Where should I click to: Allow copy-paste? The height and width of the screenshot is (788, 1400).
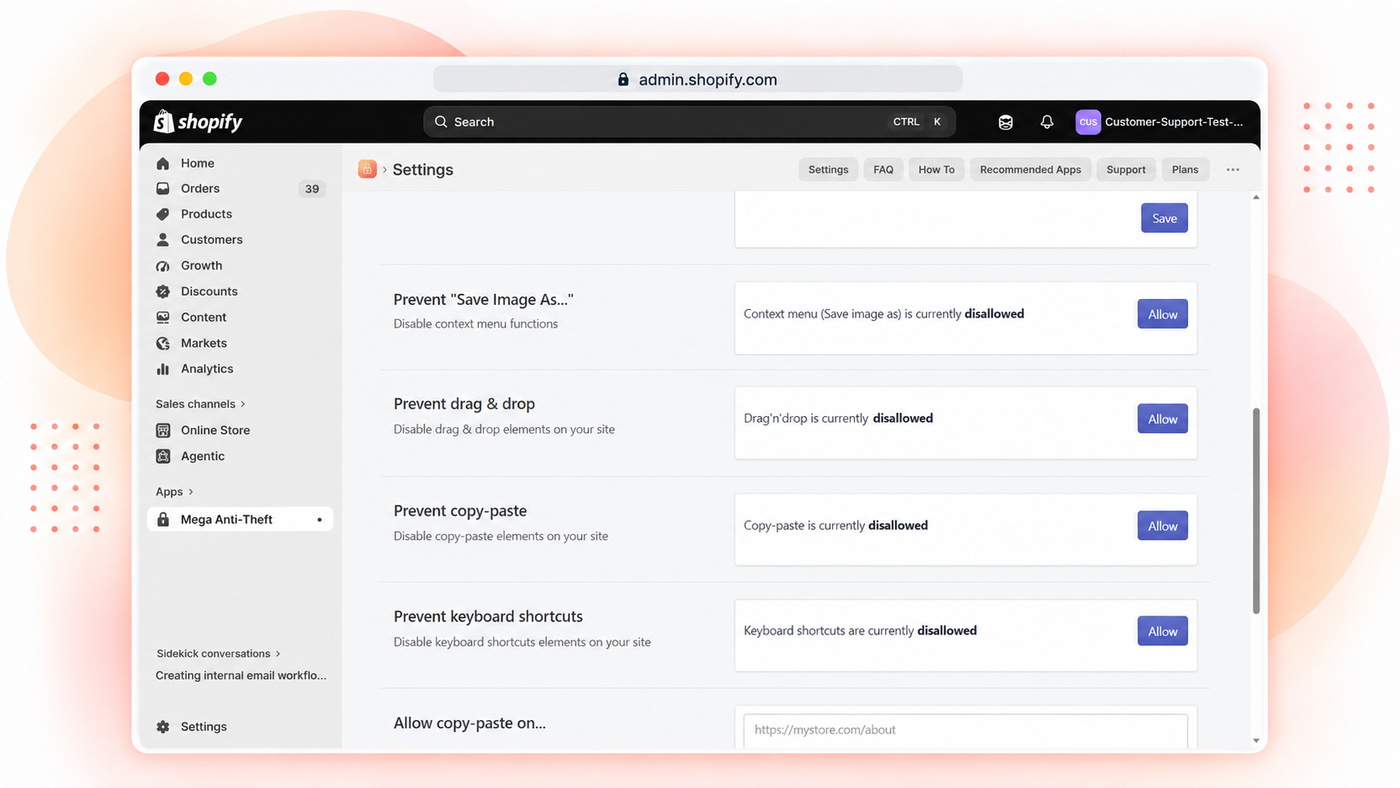coord(1162,526)
